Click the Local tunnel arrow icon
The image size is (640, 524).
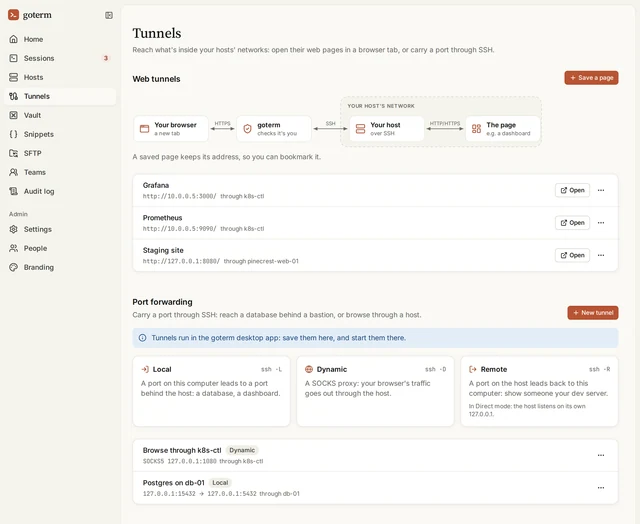145,369
